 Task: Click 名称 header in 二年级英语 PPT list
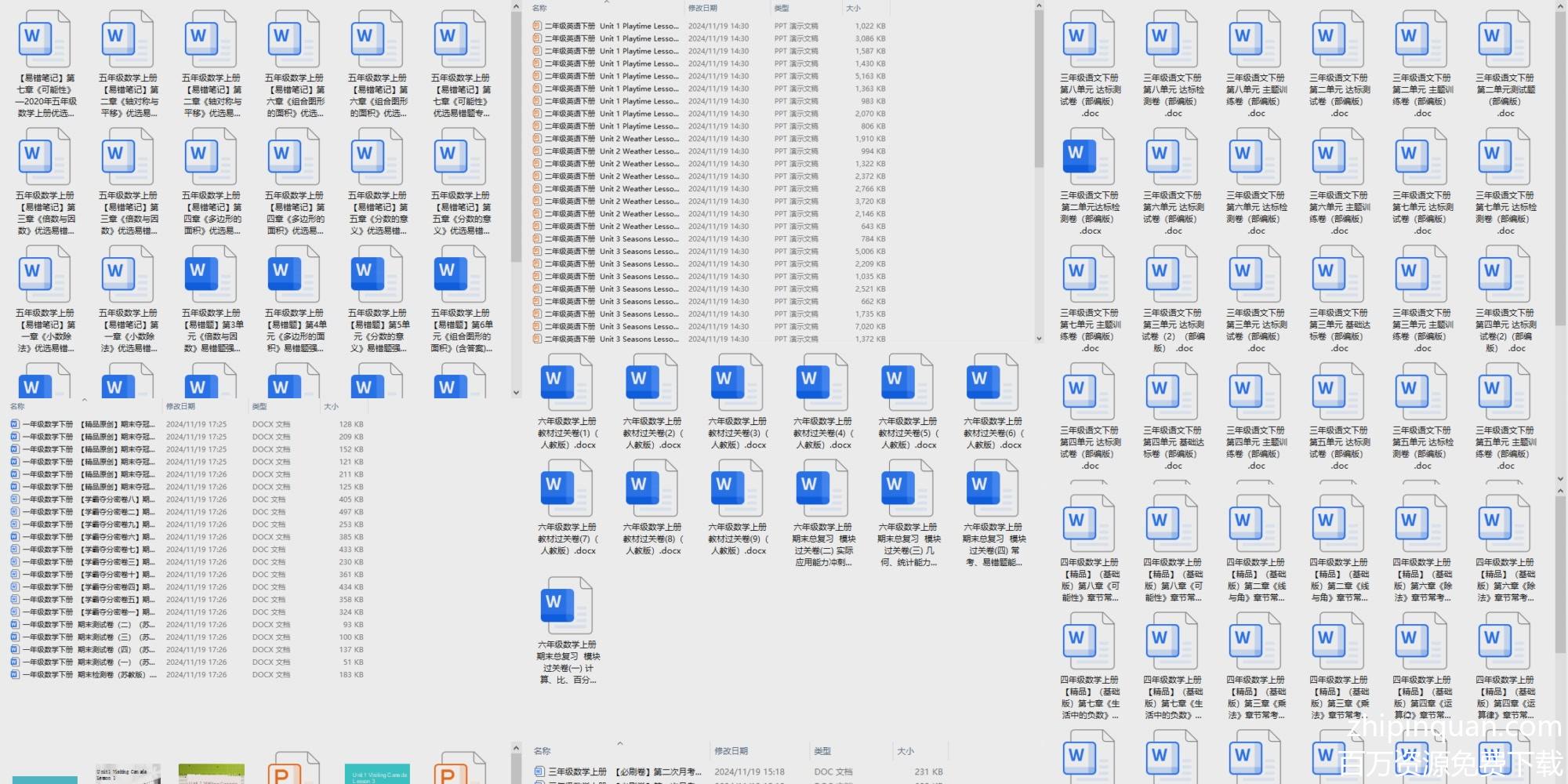click(x=540, y=8)
